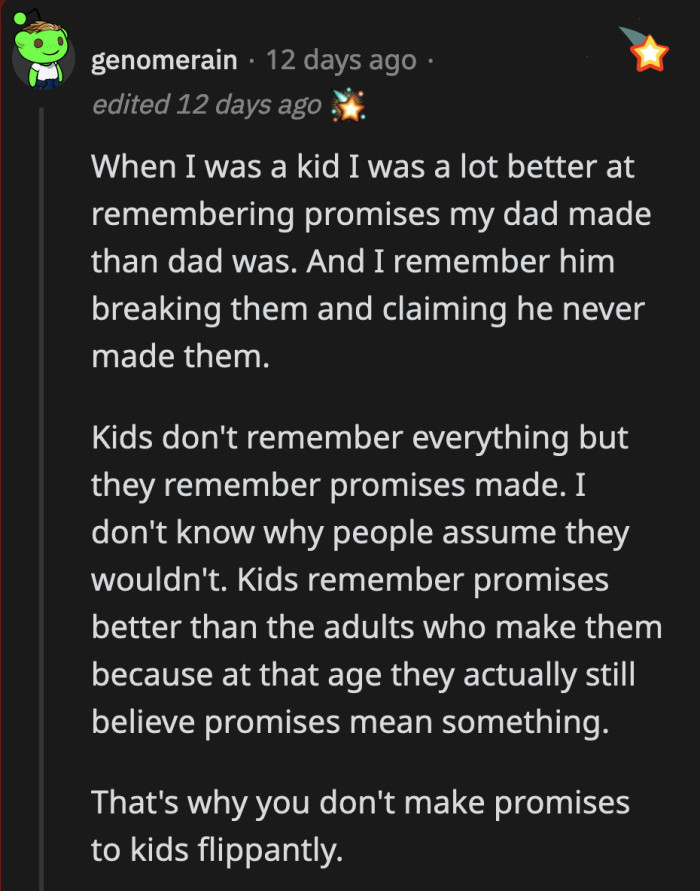The width and height of the screenshot is (700, 891).
Task: Click the final line "to kids flippantly."
Action: click(217, 851)
